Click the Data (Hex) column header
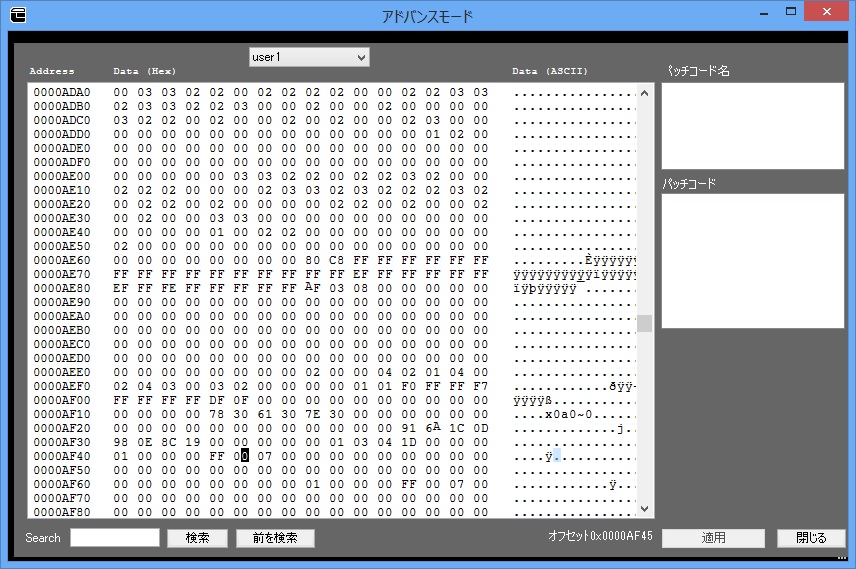The width and height of the screenshot is (856, 569). coord(145,72)
